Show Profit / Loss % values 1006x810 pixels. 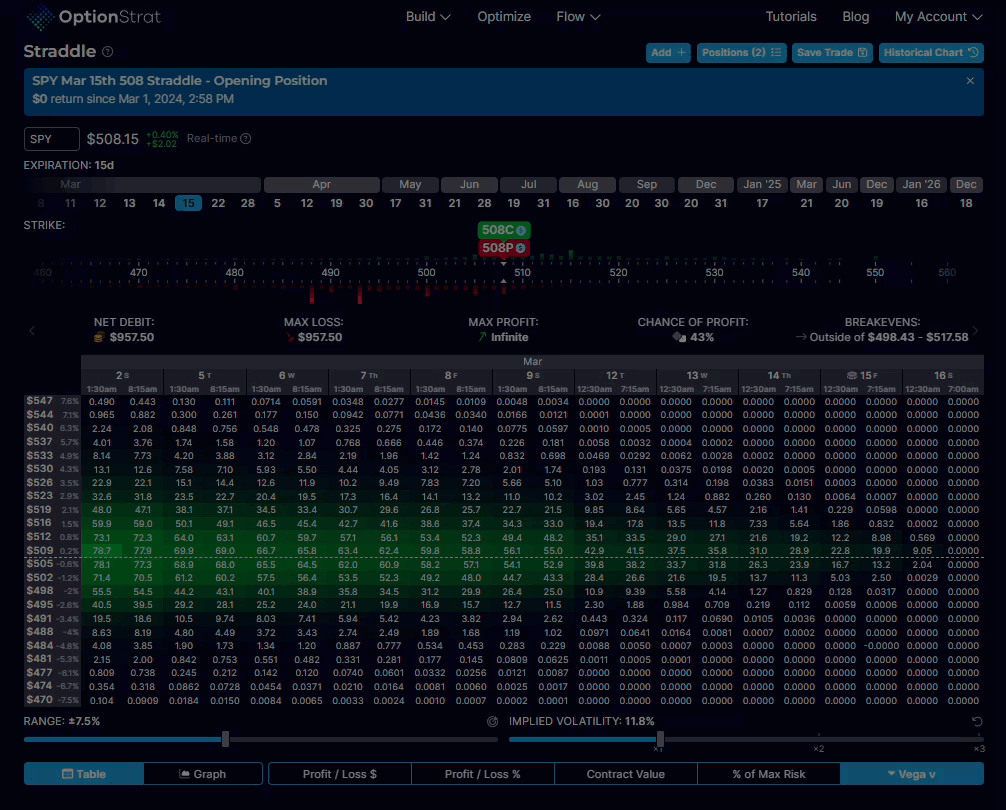tap(482, 774)
